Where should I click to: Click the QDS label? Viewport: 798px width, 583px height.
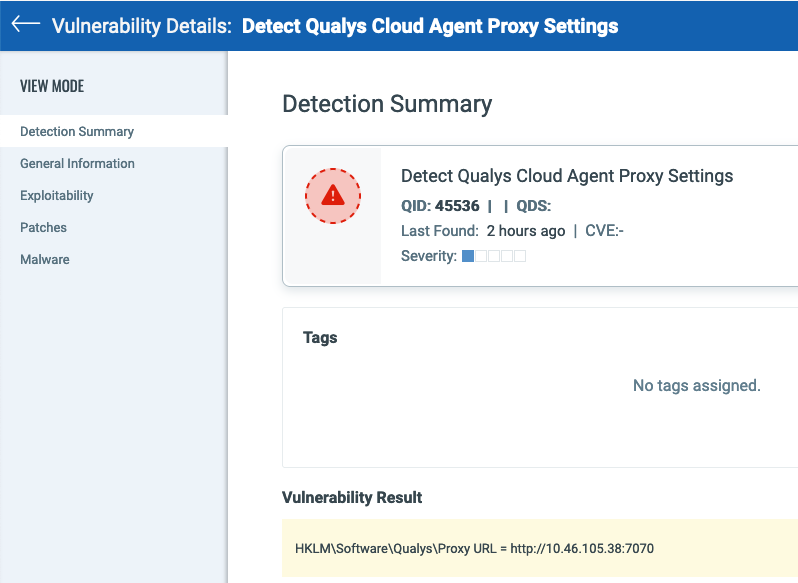coord(534,206)
